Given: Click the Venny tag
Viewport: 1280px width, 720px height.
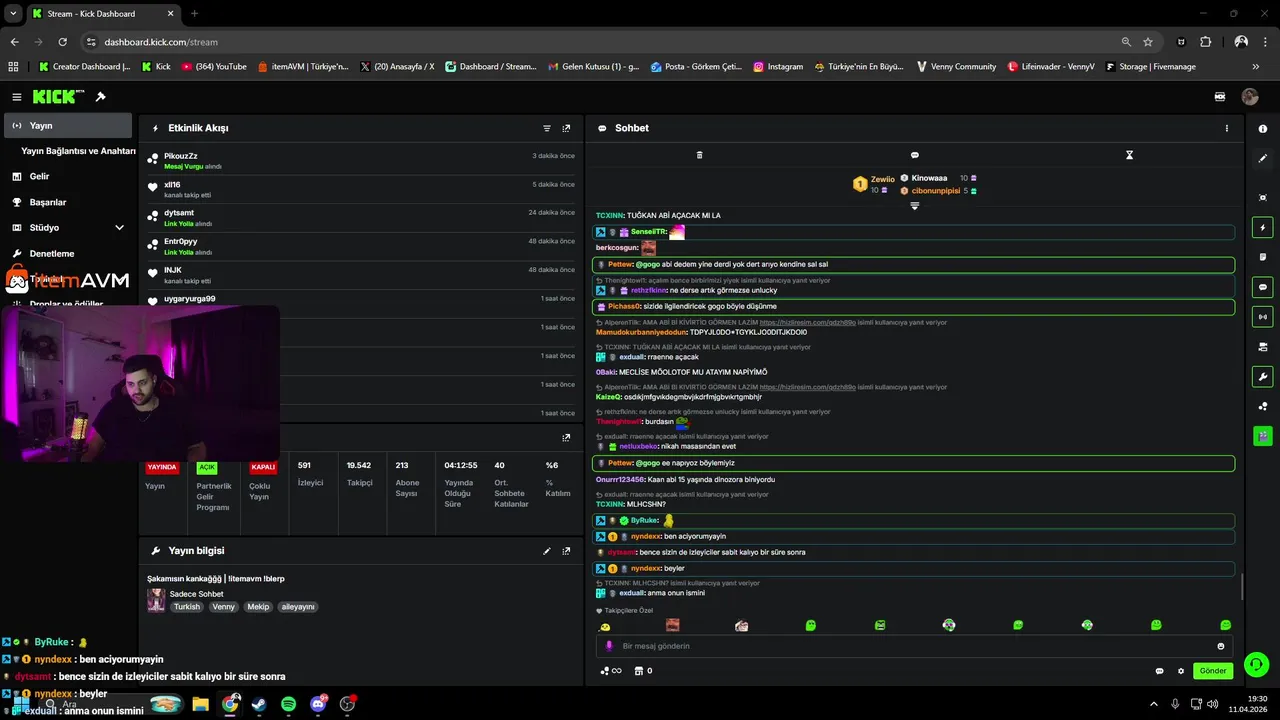Looking at the screenshot, I should click(224, 607).
